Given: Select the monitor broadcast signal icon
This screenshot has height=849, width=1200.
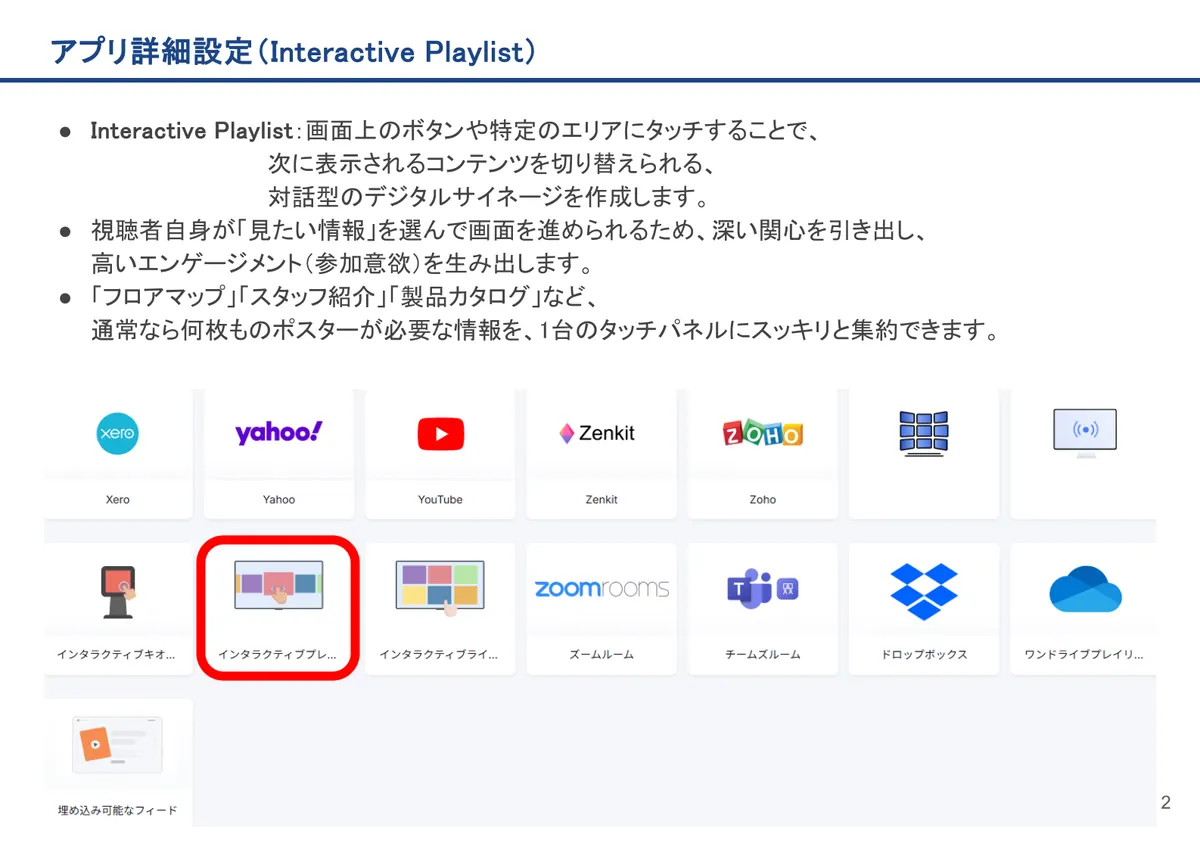Looking at the screenshot, I should click(x=1085, y=434).
